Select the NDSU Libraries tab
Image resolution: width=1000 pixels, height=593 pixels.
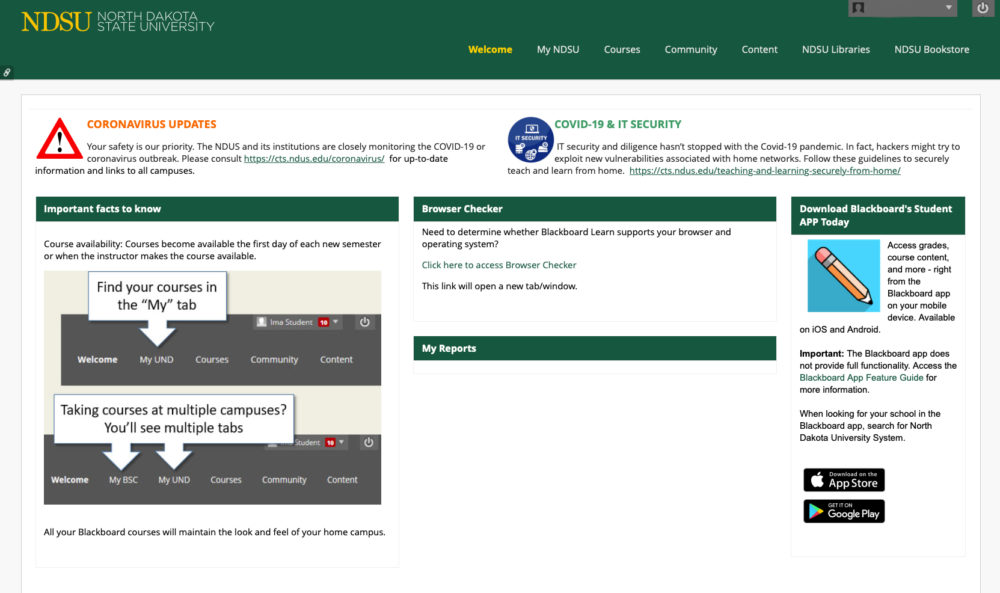(836, 49)
